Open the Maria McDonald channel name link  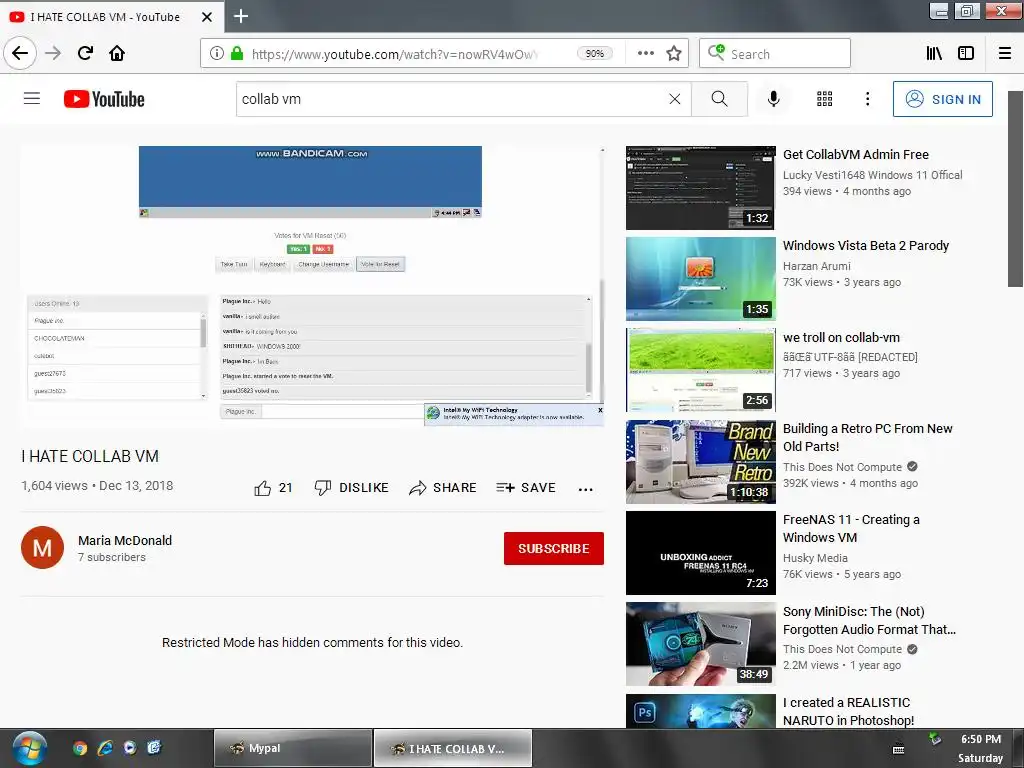coord(125,541)
